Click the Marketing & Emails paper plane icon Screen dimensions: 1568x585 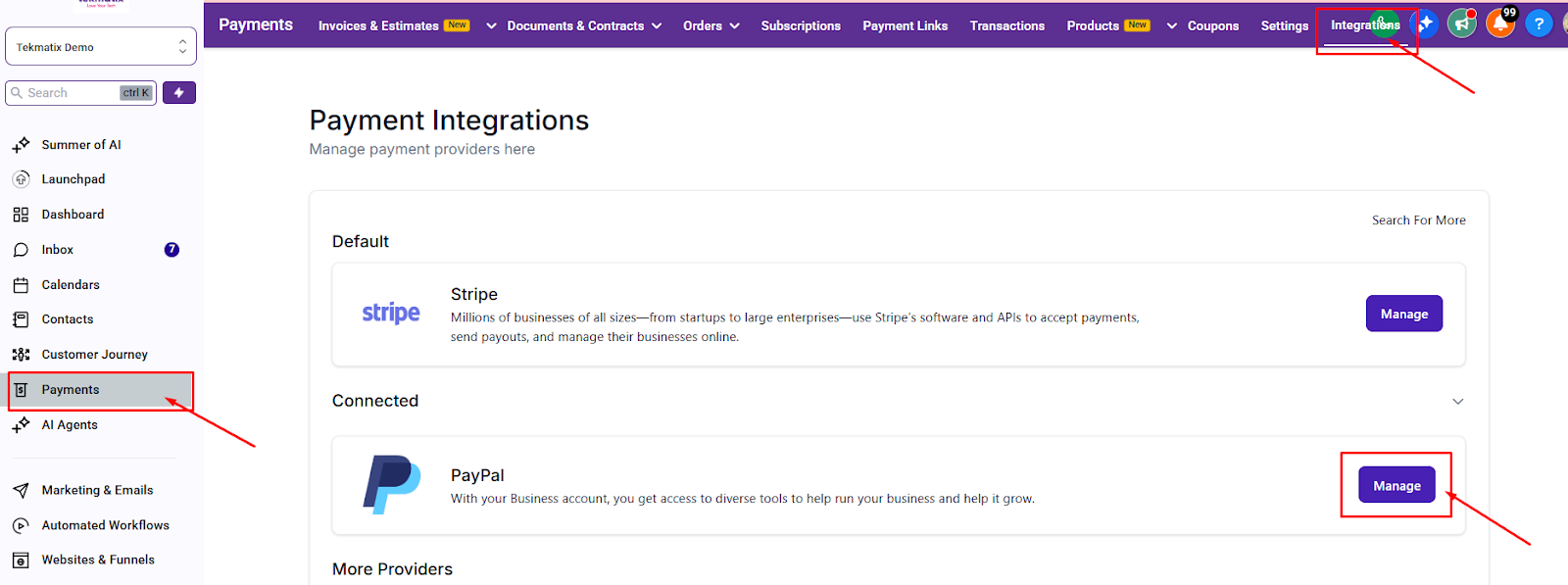coord(21,490)
